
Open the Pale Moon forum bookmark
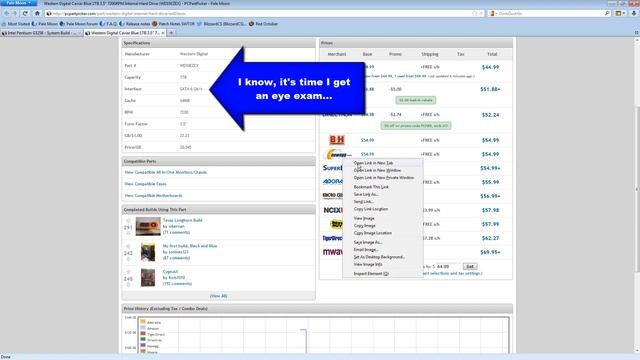(79, 24)
